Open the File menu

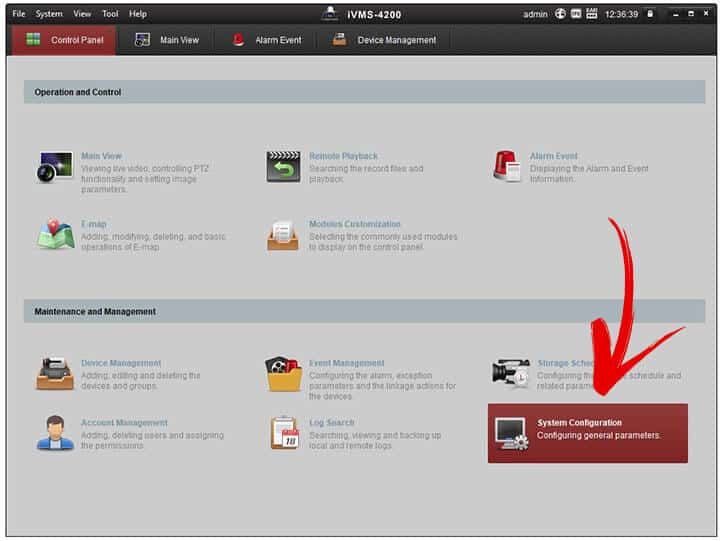[19, 14]
